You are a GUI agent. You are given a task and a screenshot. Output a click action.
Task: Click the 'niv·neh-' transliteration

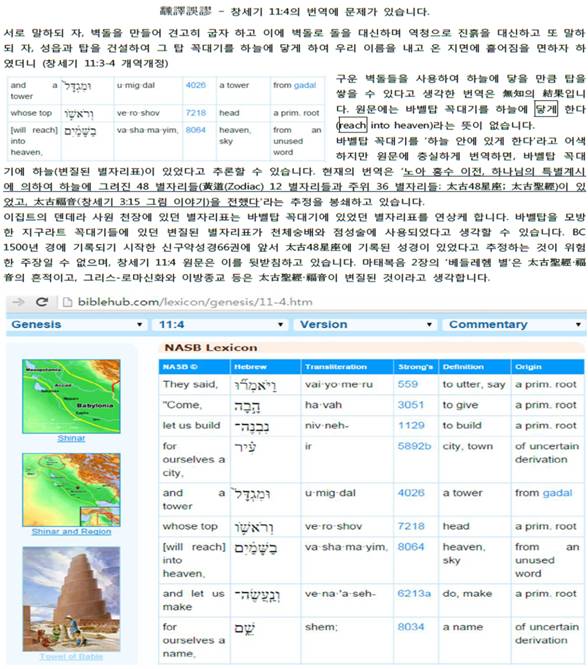(x=326, y=425)
